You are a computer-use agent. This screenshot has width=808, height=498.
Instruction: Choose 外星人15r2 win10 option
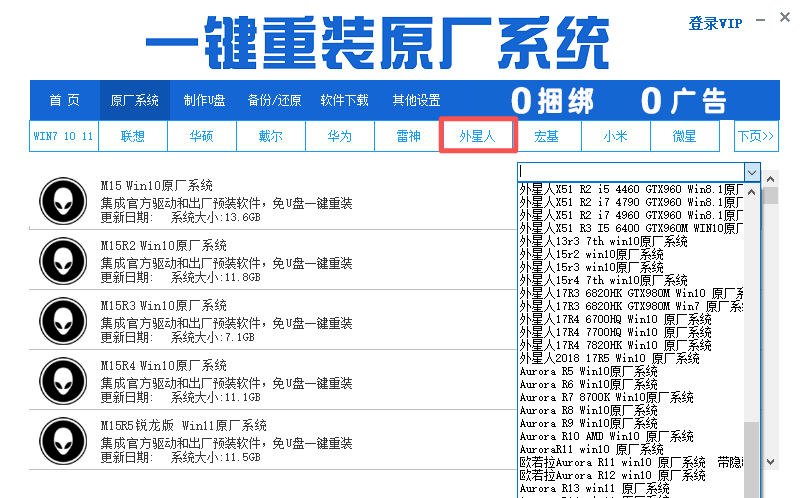point(631,254)
